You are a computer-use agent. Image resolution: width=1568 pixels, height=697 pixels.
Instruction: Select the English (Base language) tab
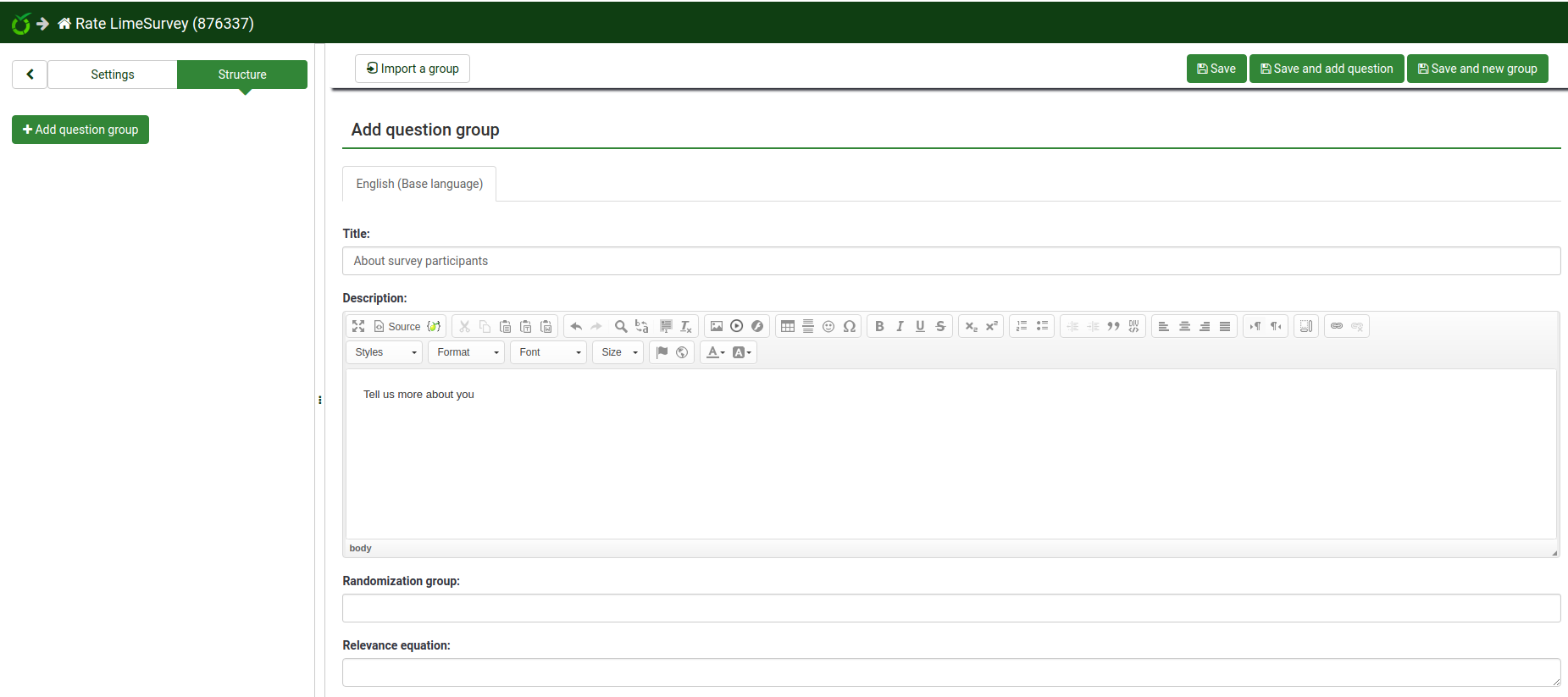point(419,184)
